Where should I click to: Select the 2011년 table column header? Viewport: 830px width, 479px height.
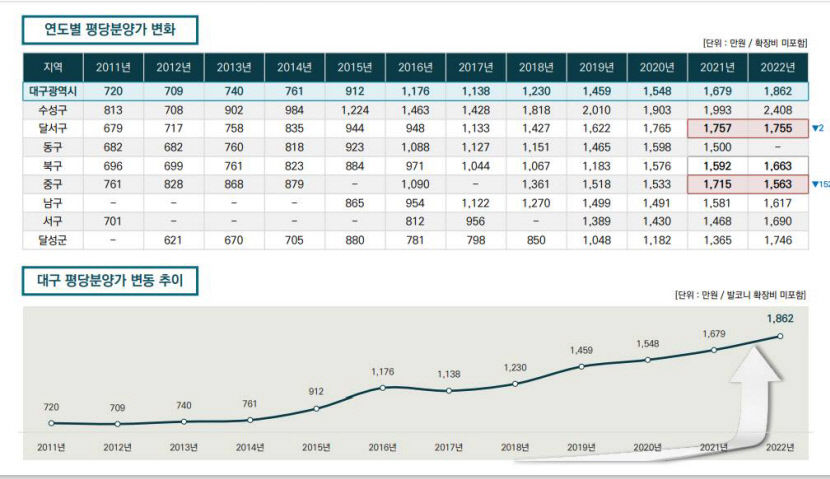point(113,67)
